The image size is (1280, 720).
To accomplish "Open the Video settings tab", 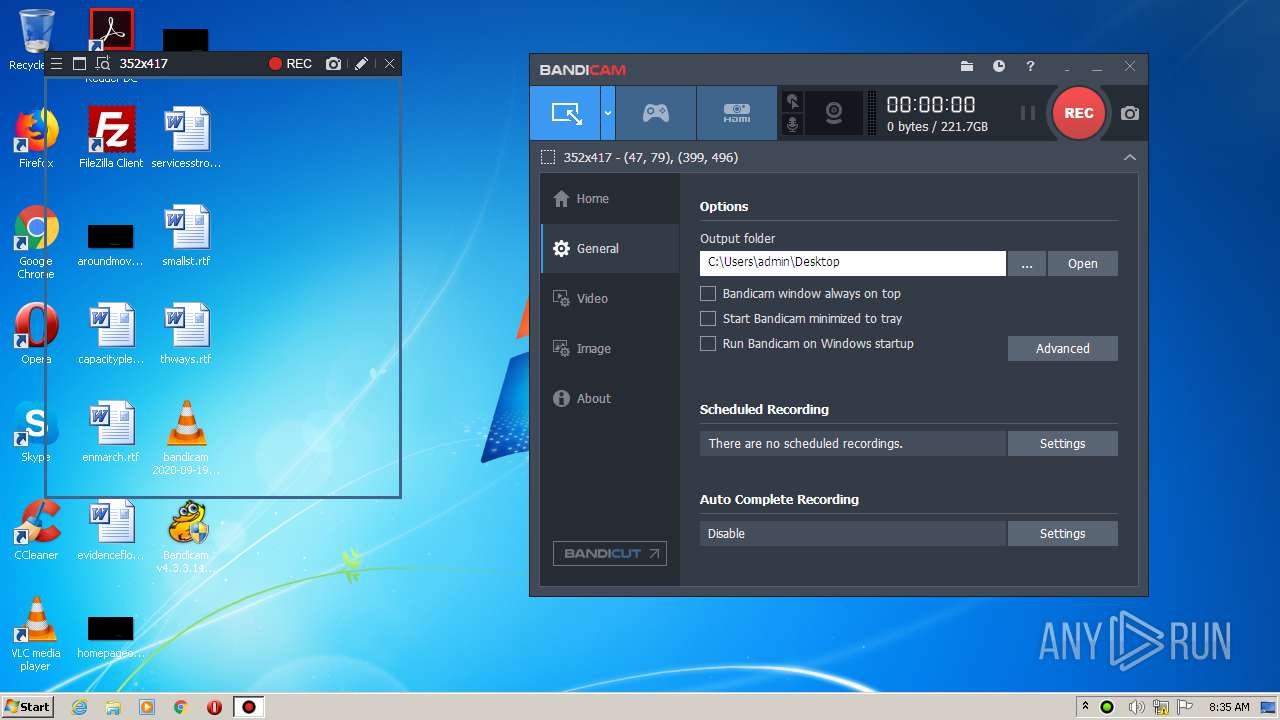I will click(x=610, y=298).
